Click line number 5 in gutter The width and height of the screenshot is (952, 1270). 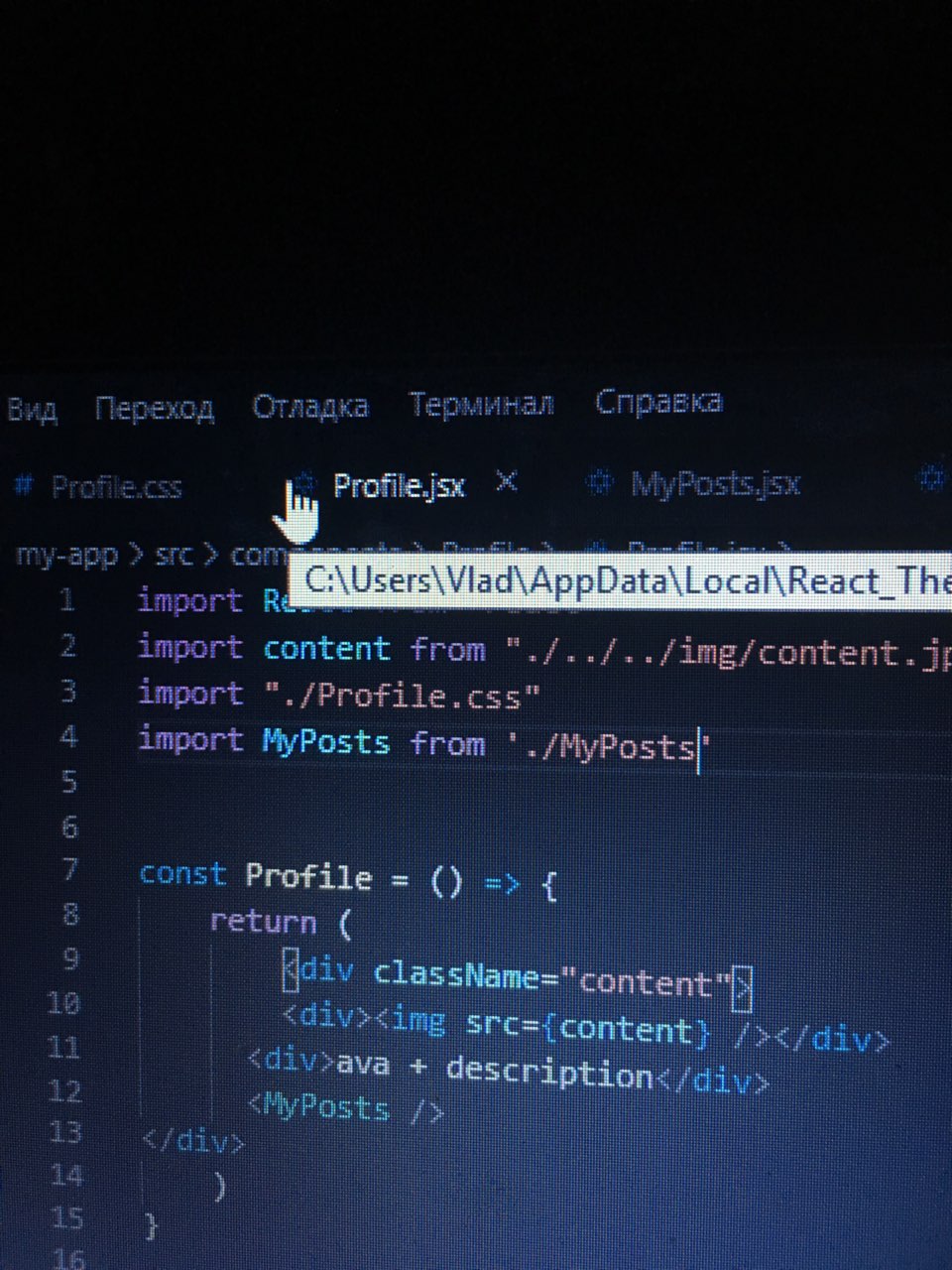coord(68,782)
